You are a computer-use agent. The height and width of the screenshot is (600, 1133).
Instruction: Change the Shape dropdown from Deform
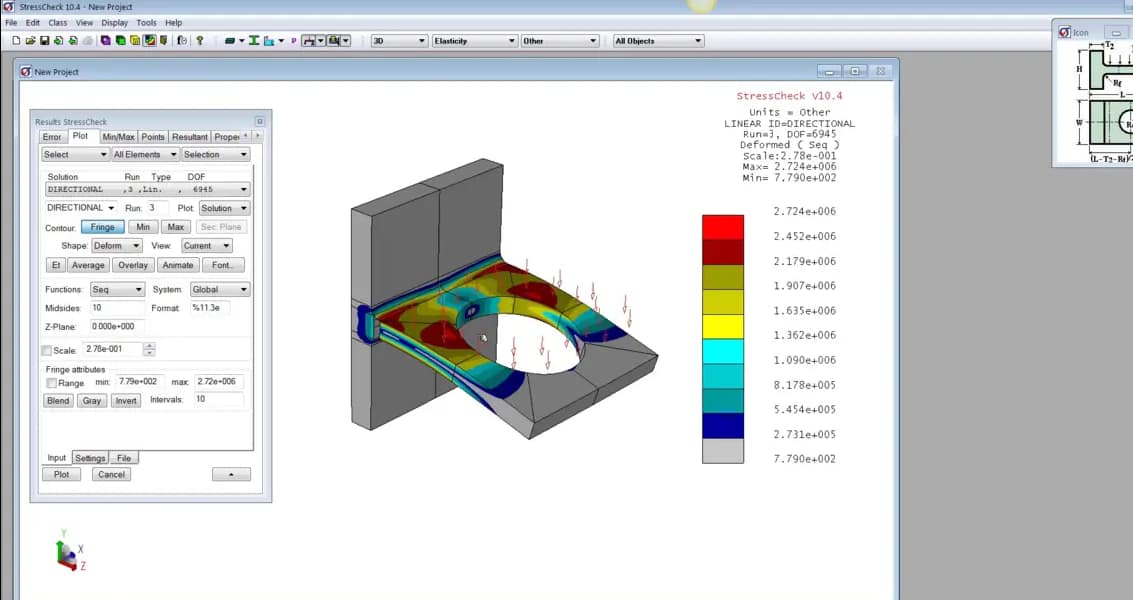pos(116,245)
